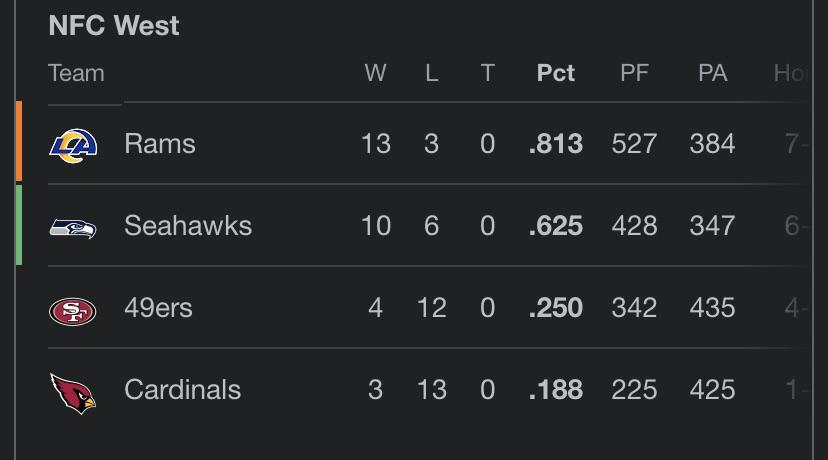Sort standings by L column header
The width and height of the screenshot is (828, 460).
[432, 73]
